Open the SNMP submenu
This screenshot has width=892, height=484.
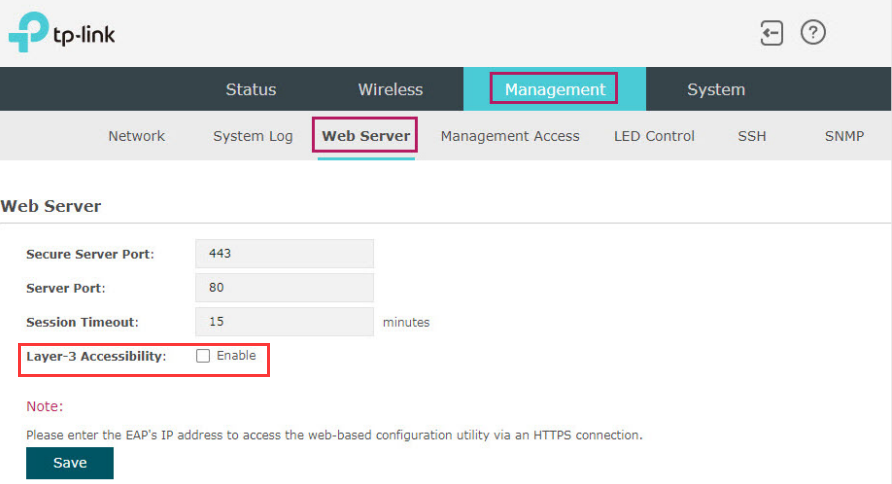[844, 136]
